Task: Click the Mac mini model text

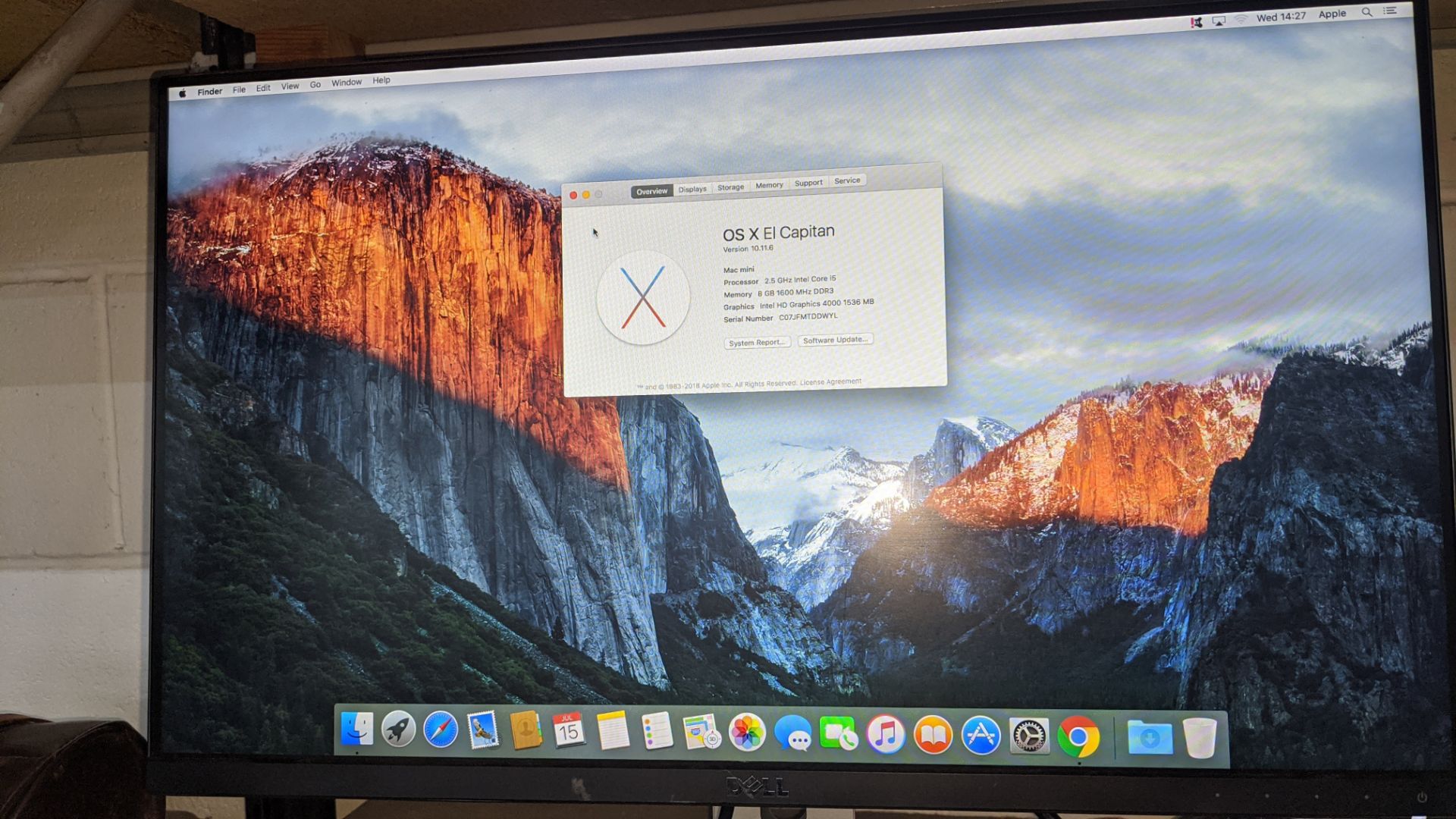Action: (739, 270)
